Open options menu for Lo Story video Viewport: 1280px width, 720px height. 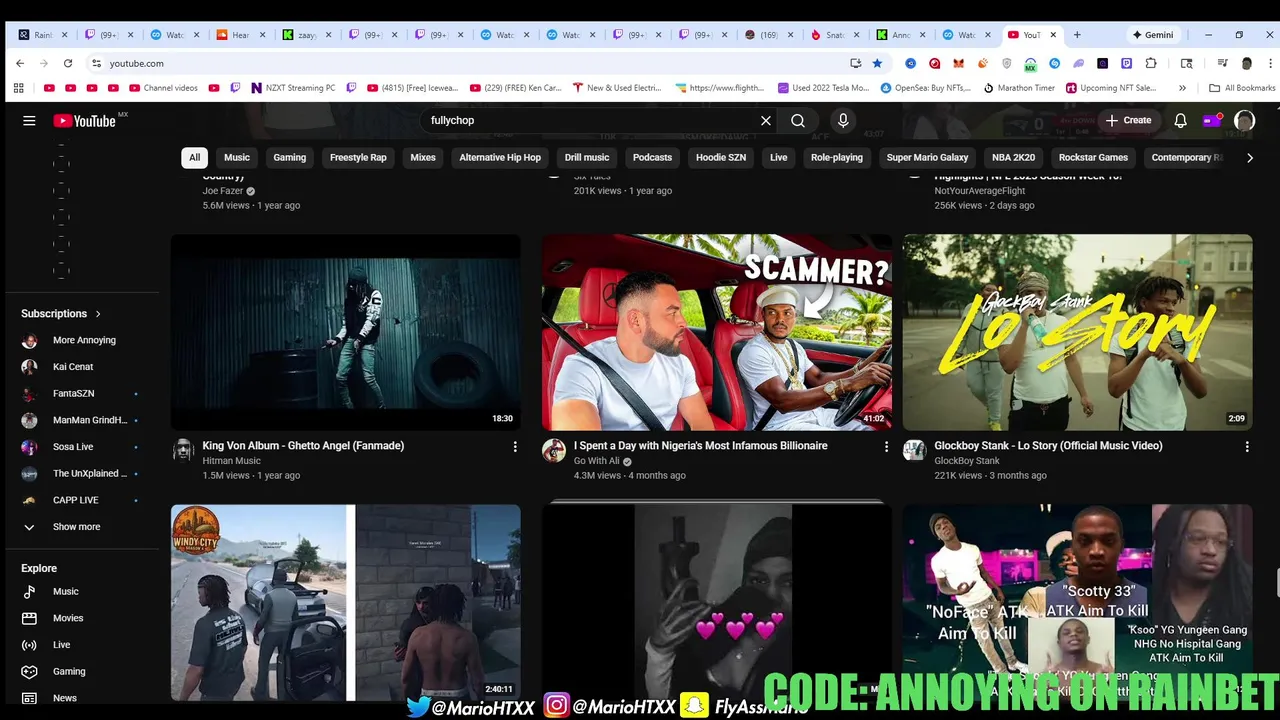coord(1247,446)
